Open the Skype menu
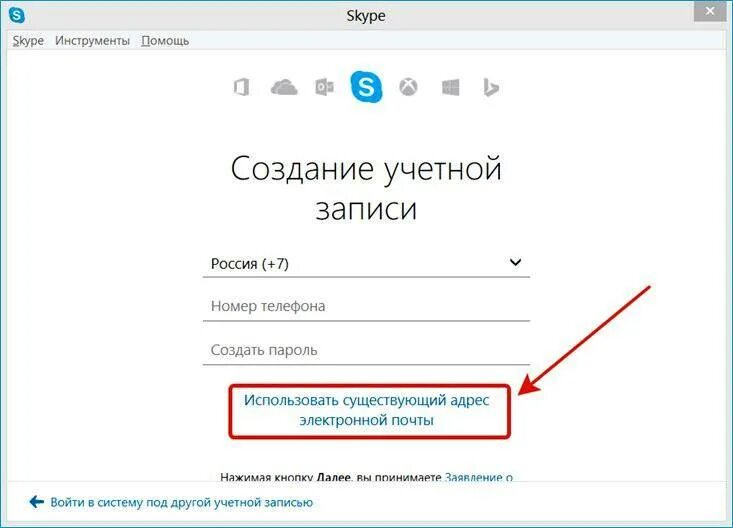 pyautogui.click(x=28, y=41)
